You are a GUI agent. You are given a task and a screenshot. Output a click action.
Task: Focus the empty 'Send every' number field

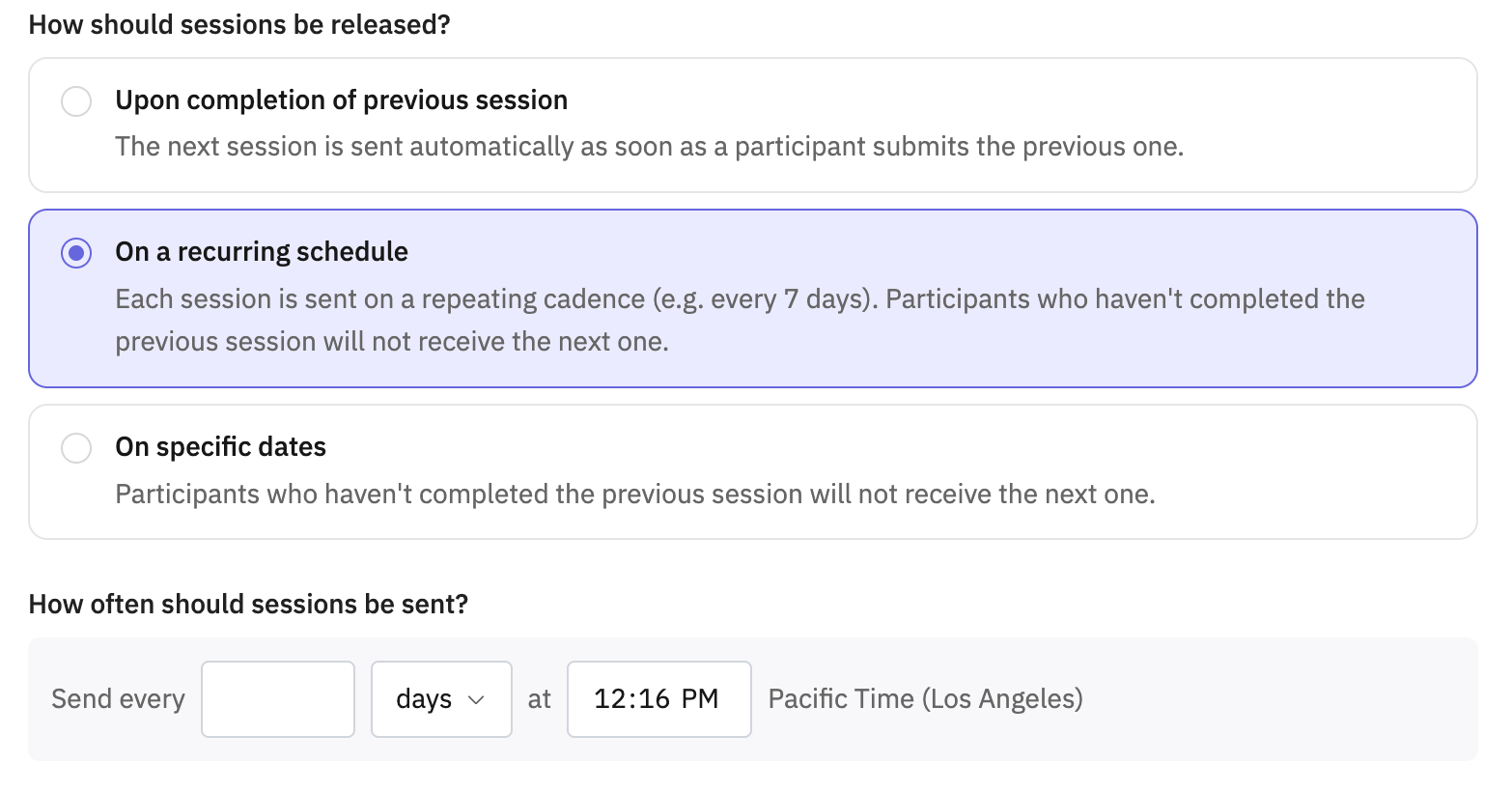pyautogui.click(x=278, y=699)
